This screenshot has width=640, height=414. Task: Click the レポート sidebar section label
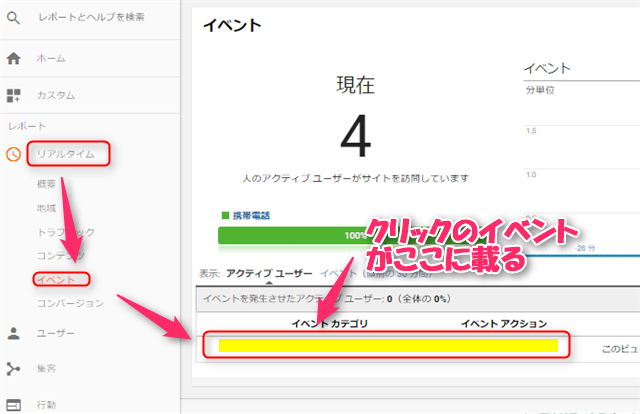coord(27,126)
